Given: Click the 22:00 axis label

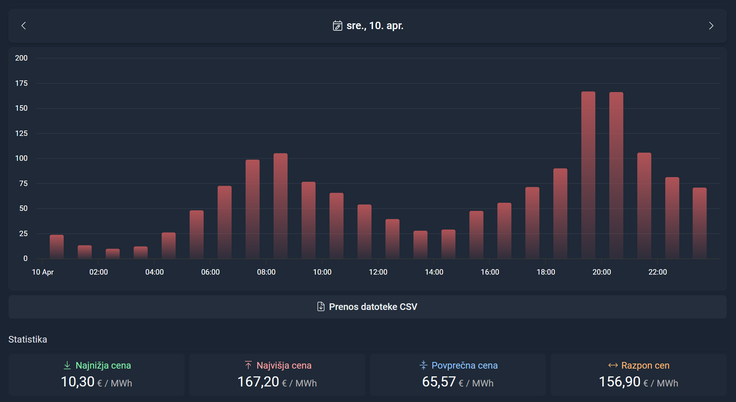Looking at the screenshot, I should [658, 272].
